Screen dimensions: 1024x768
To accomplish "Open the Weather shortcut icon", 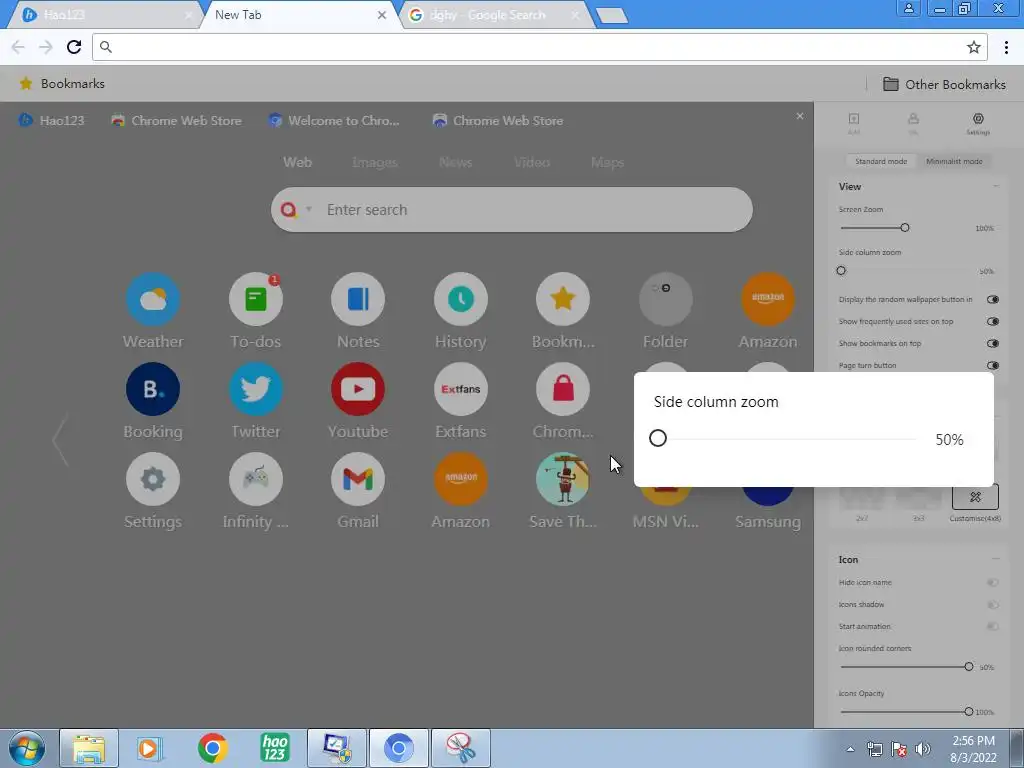I will [153, 299].
